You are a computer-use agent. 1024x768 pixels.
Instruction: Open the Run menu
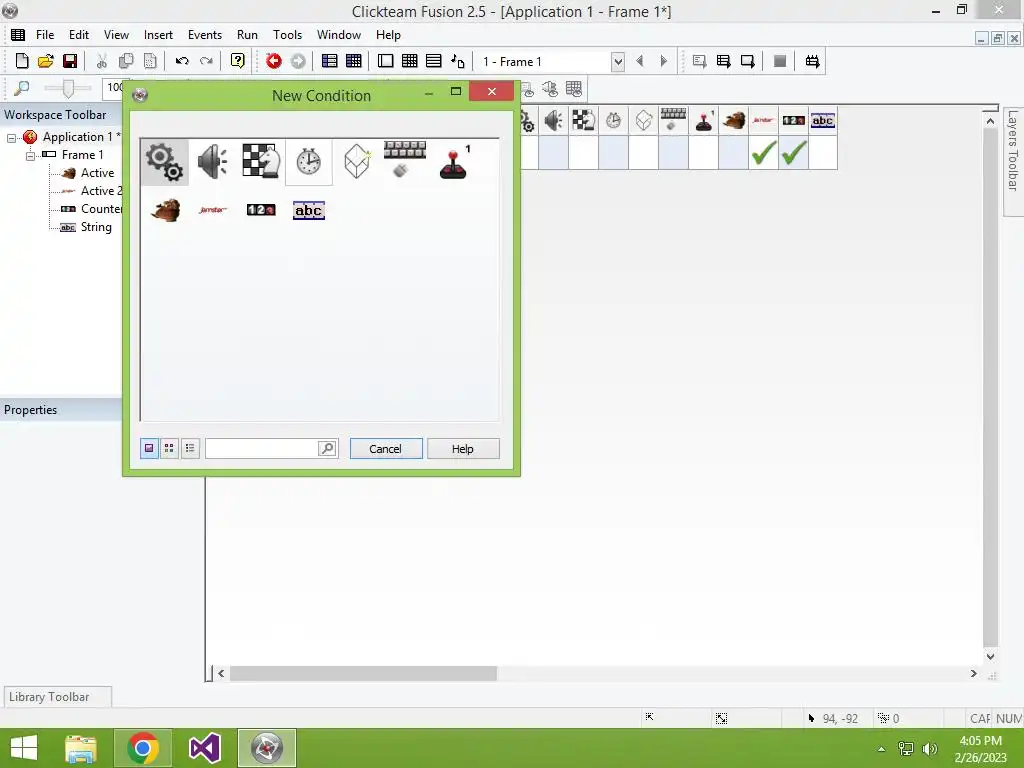247,35
